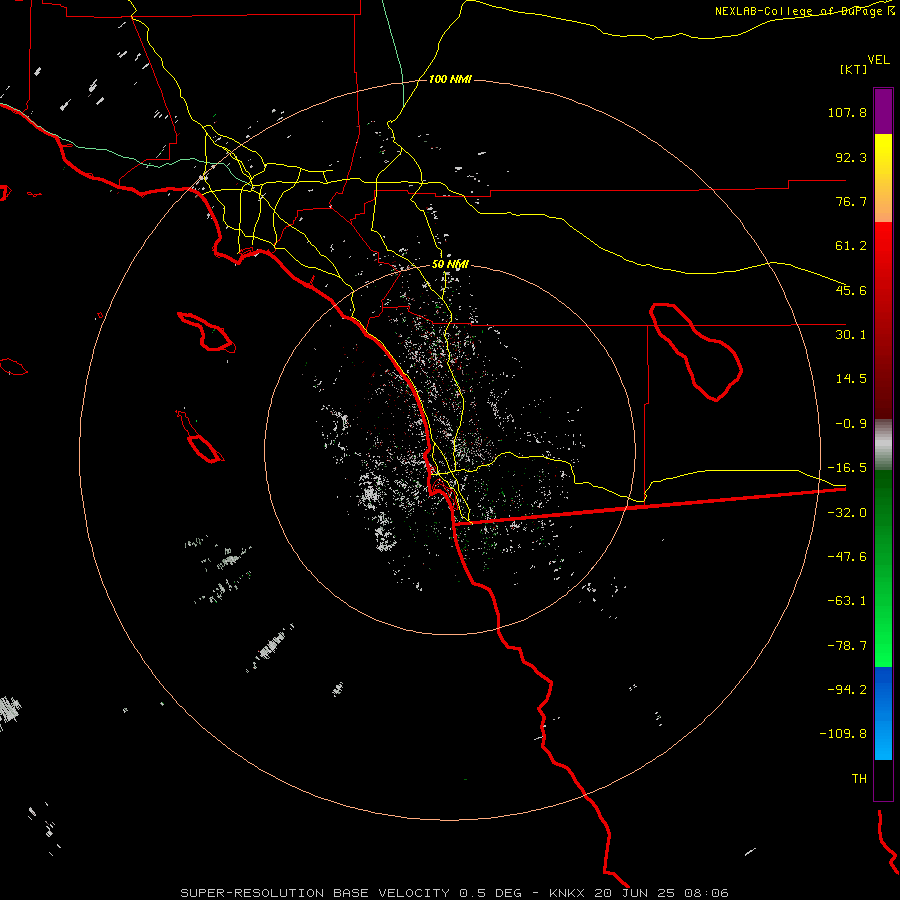Click the 76.7 value on velocity scale

point(851,201)
